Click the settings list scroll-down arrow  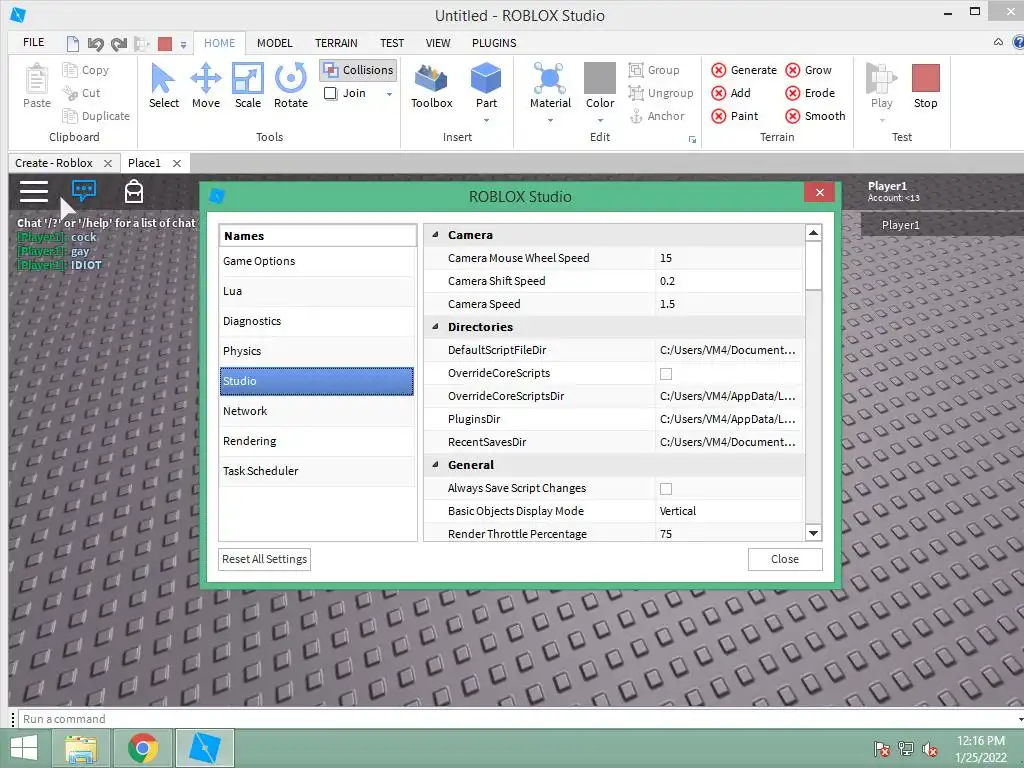pos(813,533)
